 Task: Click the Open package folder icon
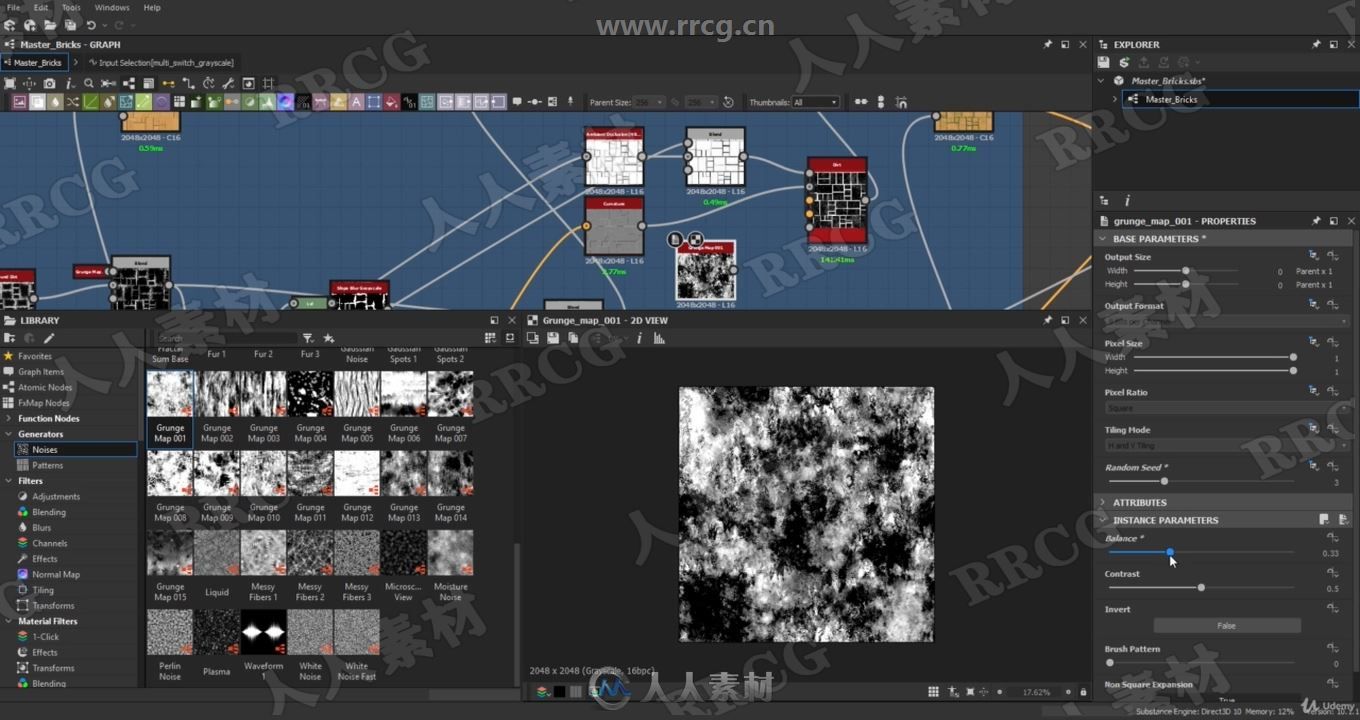coord(50,25)
